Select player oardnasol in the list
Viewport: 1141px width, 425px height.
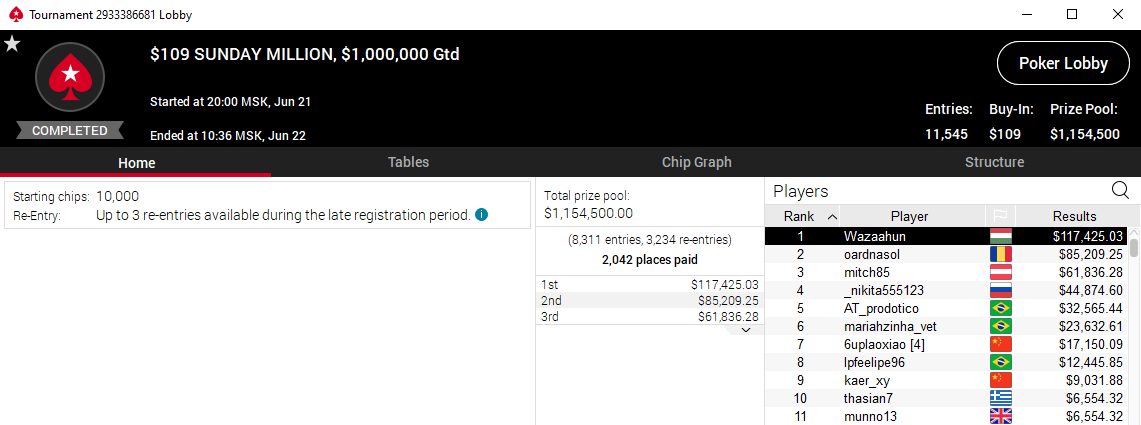tap(946, 255)
